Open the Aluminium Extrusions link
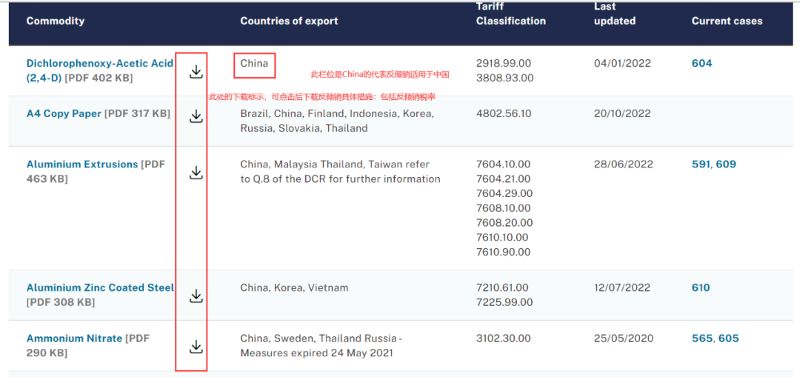Screen dimensions: 800x377 [82, 164]
